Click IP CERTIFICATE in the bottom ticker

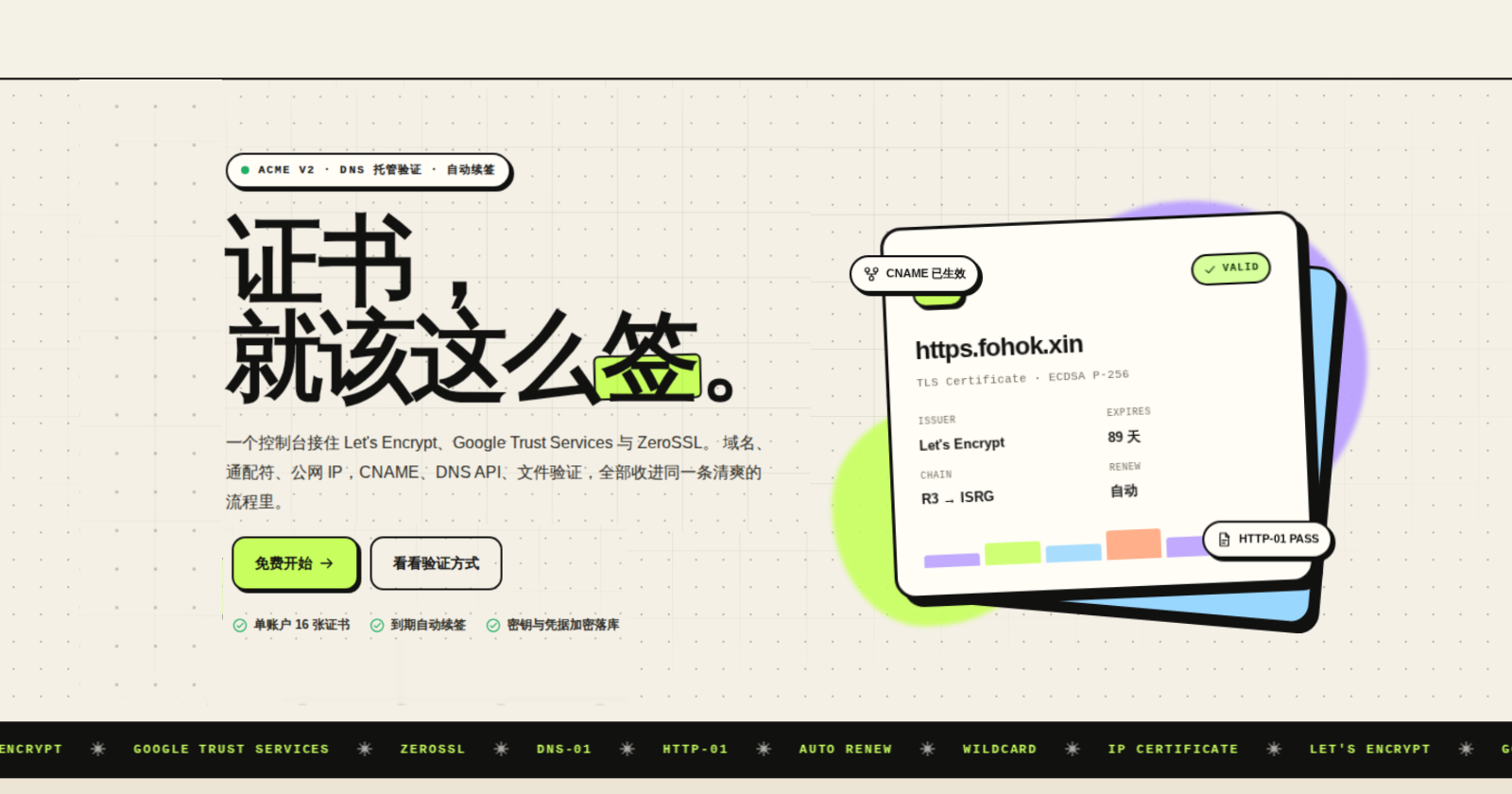[1173, 749]
